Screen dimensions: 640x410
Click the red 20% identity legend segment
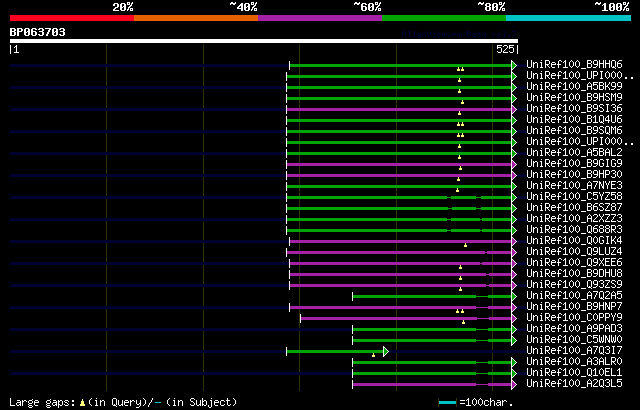tap(72, 18)
